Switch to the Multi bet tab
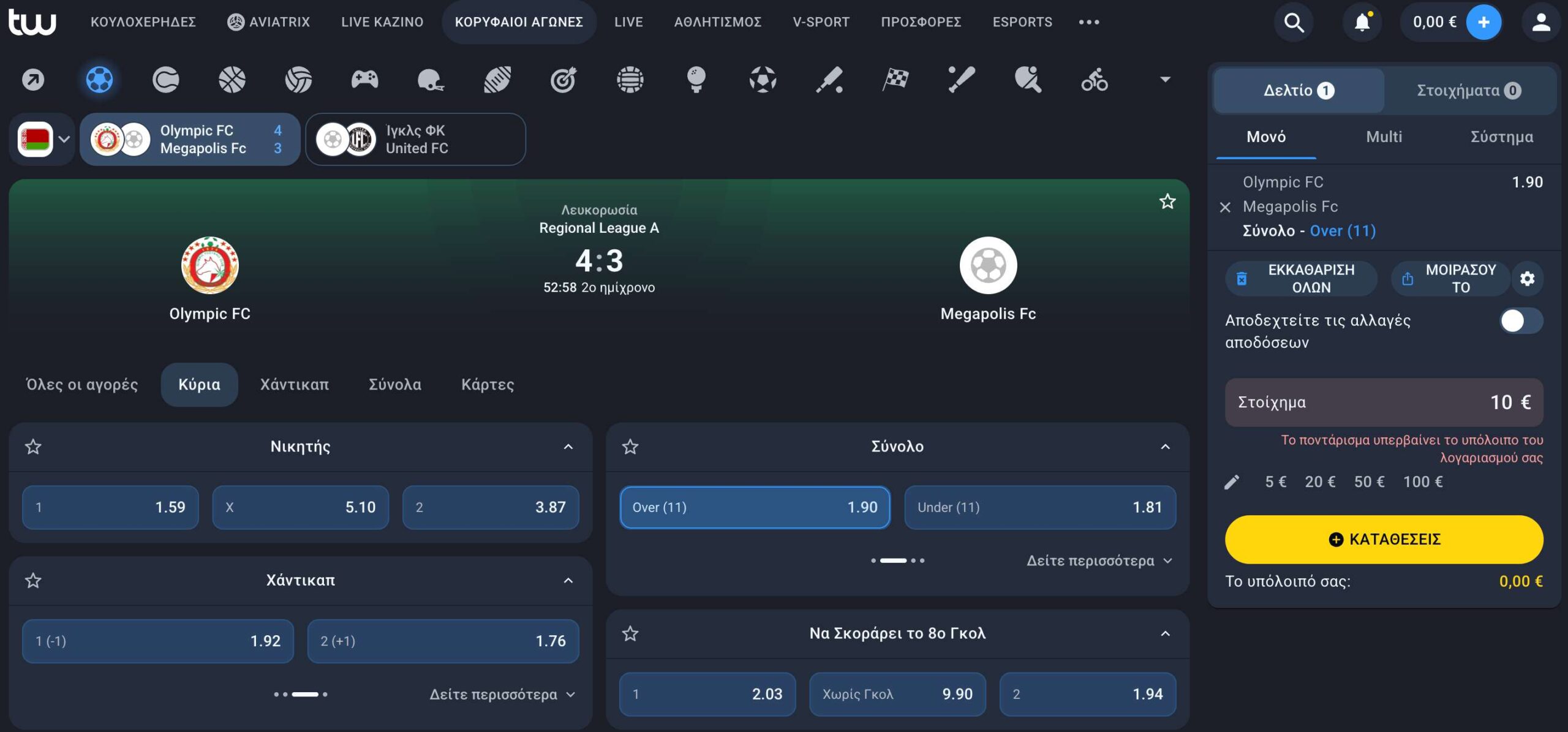 [x=1384, y=137]
